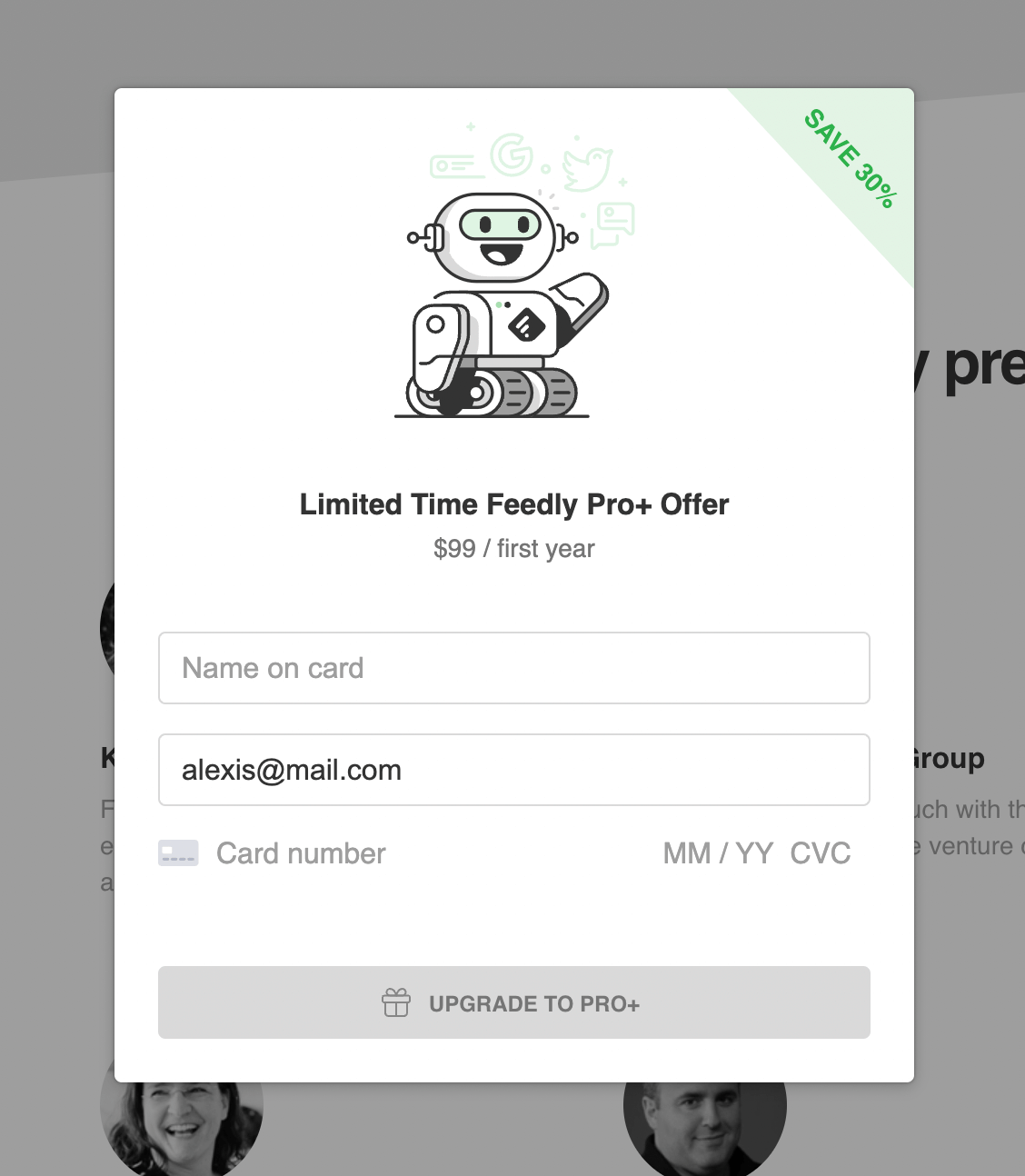
Task: Click the Upgrade to Pro+ button
Action: [x=514, y=1002]
